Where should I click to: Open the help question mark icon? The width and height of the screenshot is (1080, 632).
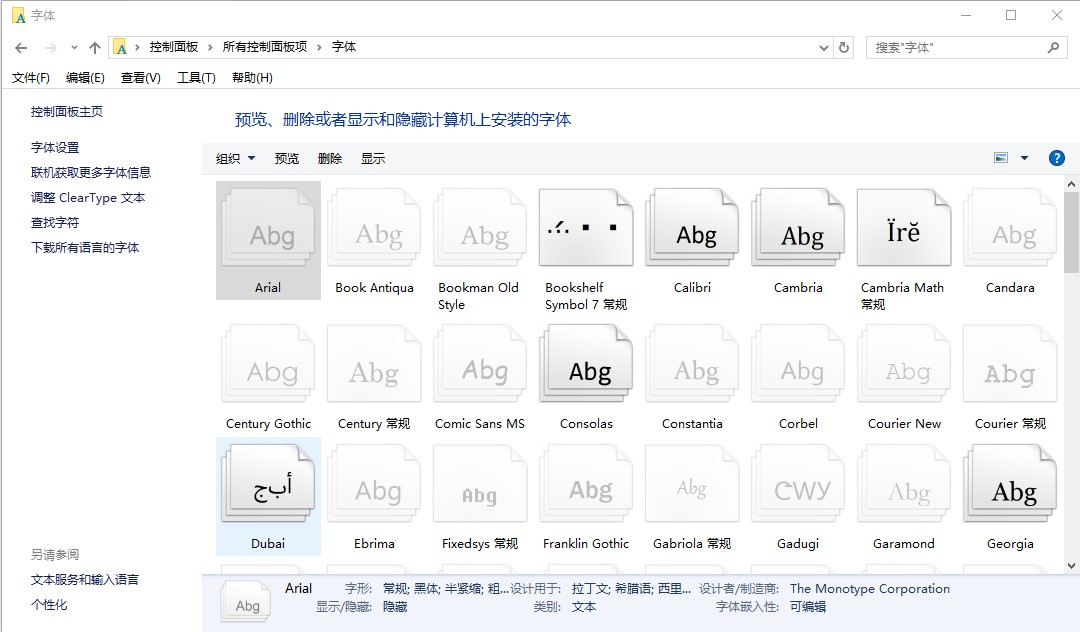pos(1057,158)
